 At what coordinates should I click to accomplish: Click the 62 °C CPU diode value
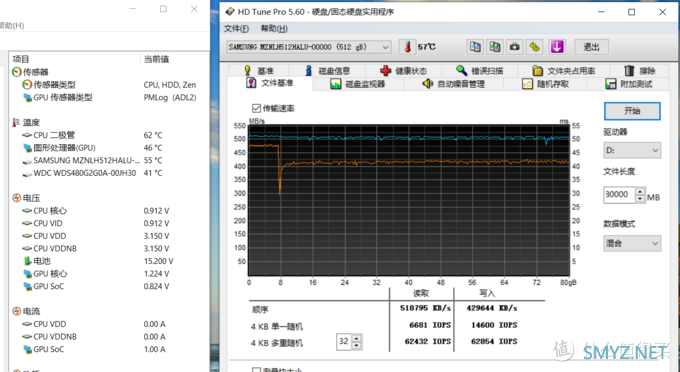click(153, 135)
